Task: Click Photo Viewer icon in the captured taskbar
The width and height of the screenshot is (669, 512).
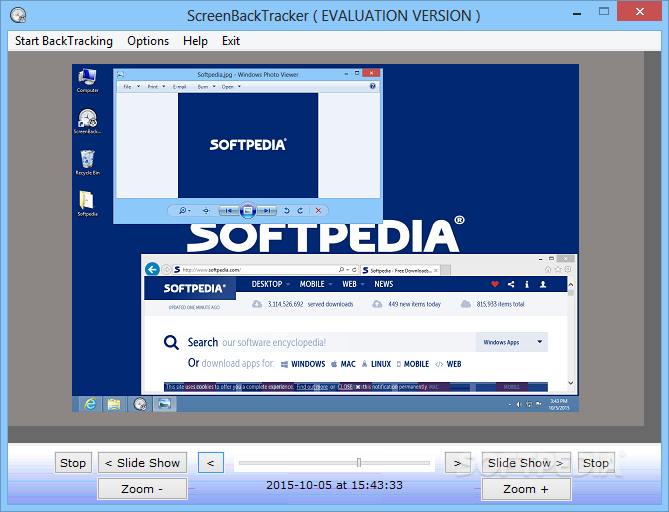Action: tap(165, 404)
